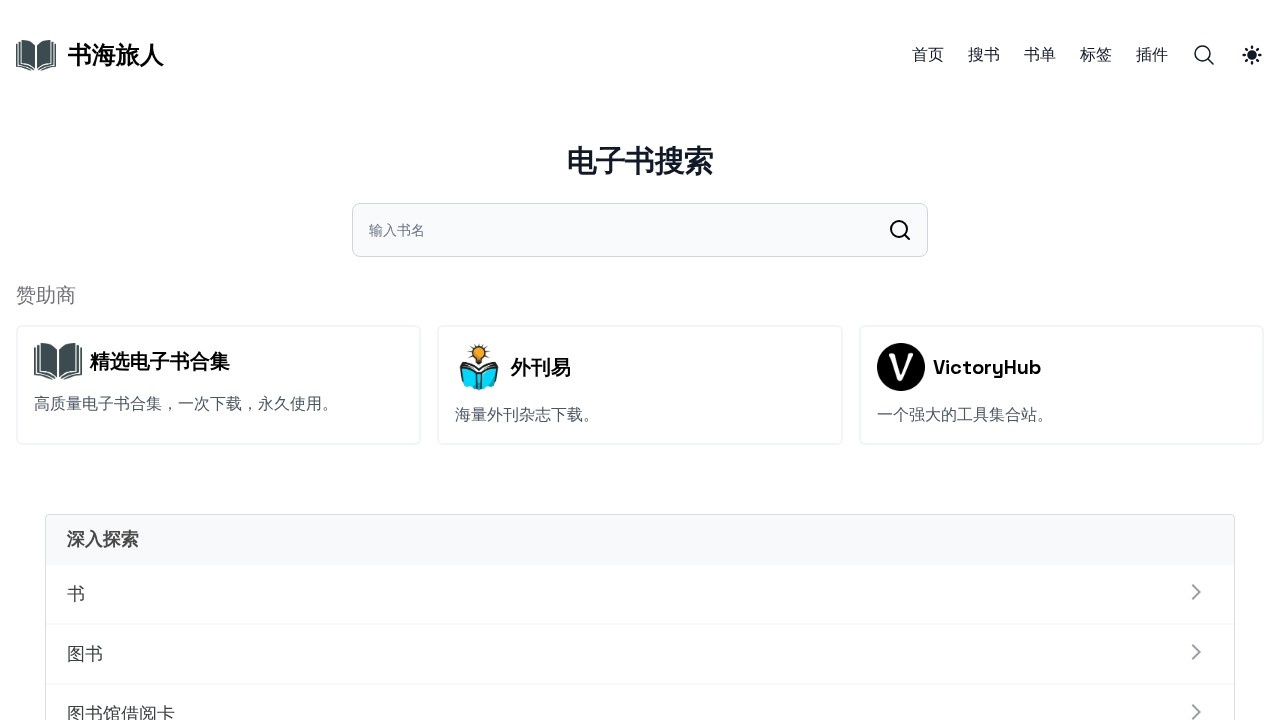Open the 书单 page link
This screenshot has width=1280, height=720.
(x=1039, y=55)
